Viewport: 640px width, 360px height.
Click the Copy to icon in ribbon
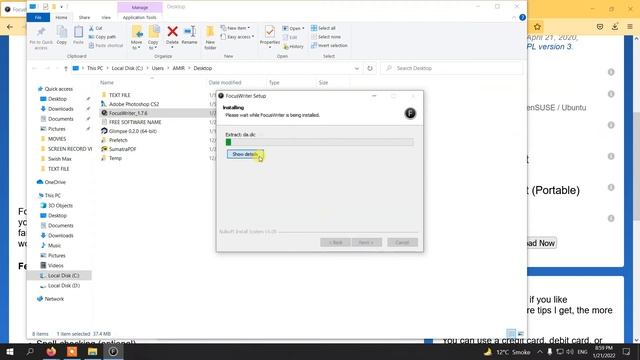153,38
